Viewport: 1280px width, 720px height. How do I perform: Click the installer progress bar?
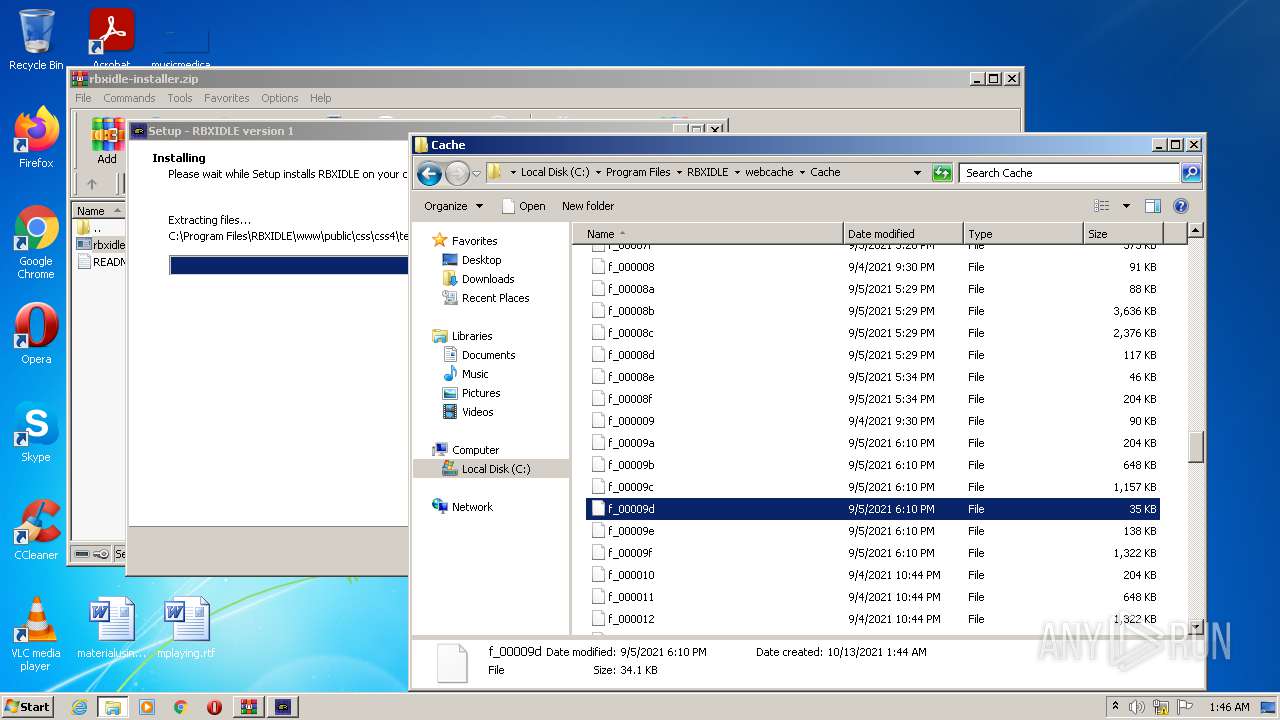(289, 265)
